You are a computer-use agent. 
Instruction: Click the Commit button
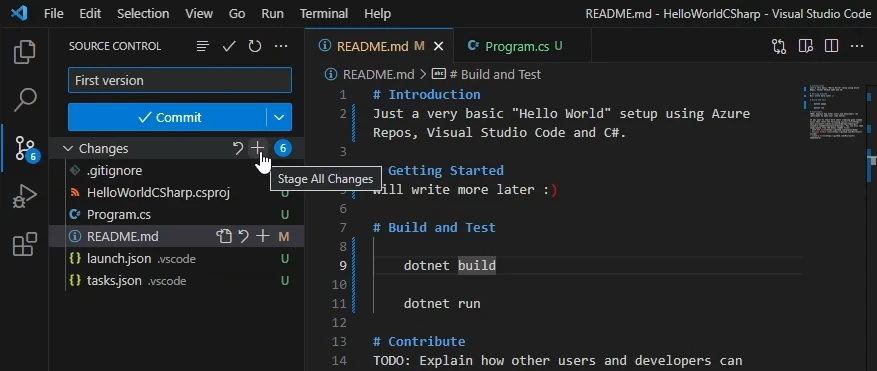pos(167,118)
